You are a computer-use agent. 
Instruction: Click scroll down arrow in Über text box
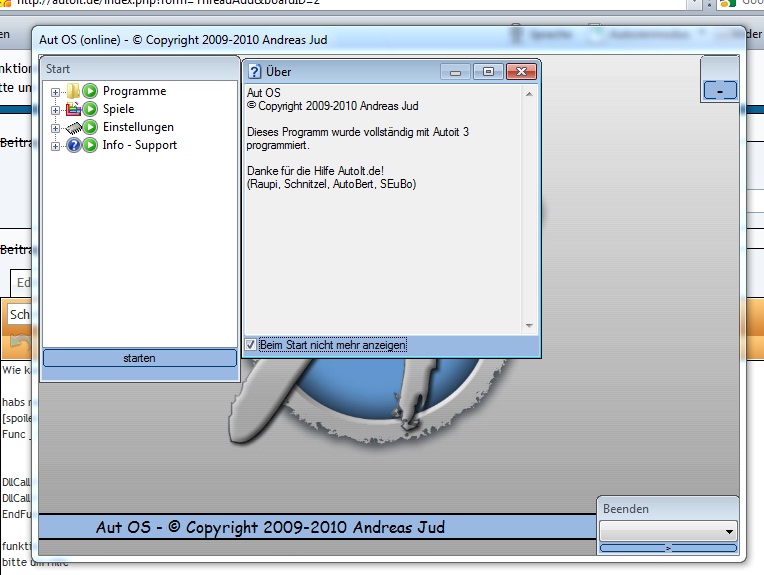(531, 326)
